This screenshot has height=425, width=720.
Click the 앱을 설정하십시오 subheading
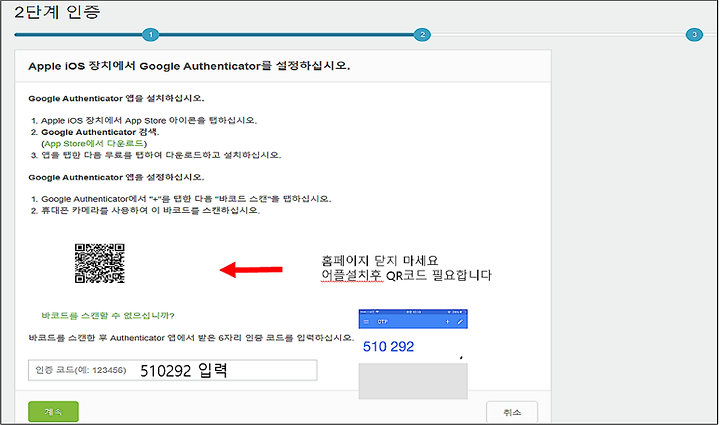(116, 177)
